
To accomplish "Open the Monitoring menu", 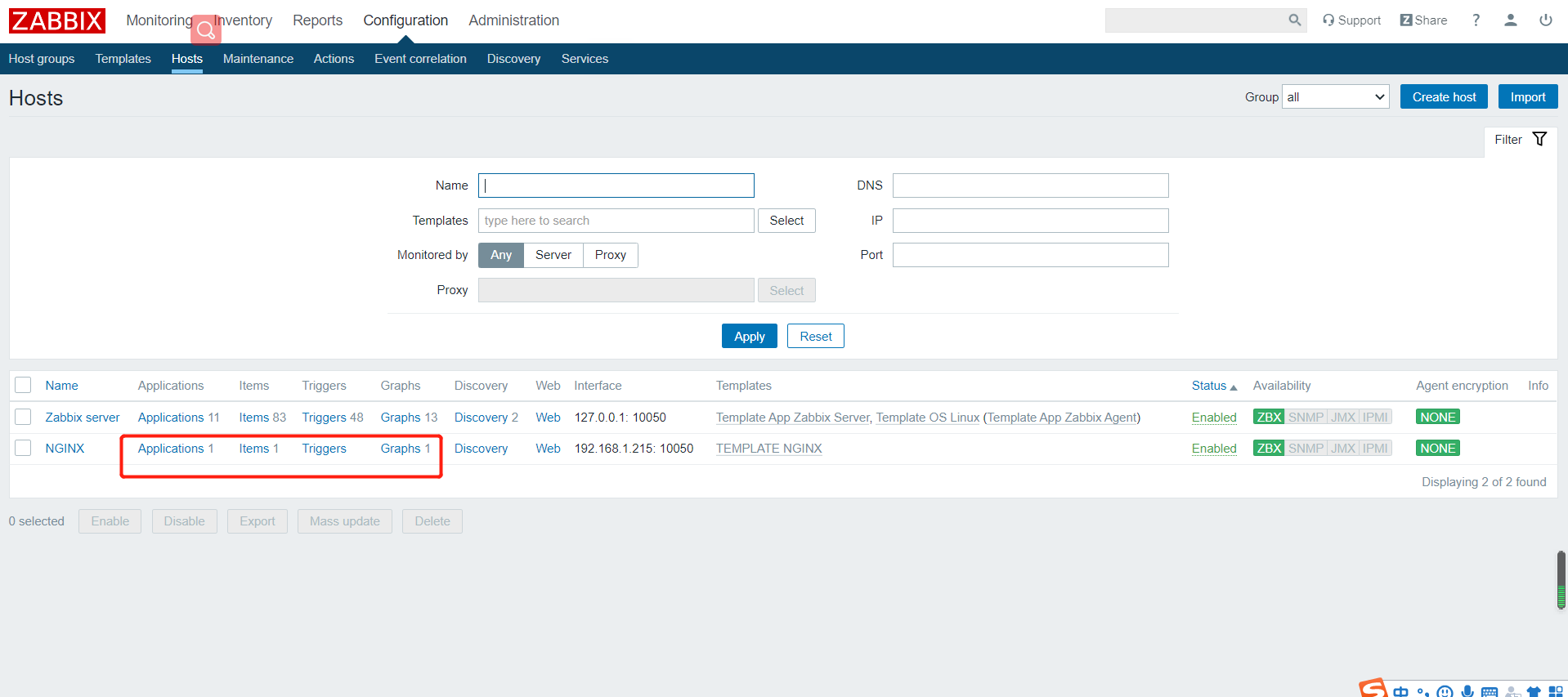I will [159, 20].
